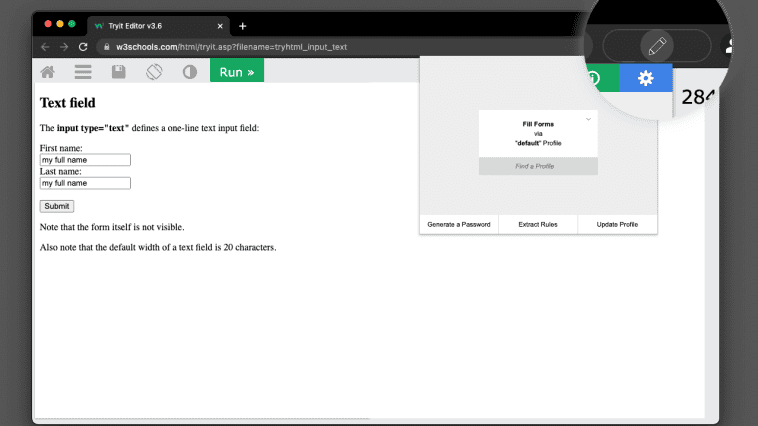Open the hamburger menu icon

(x=83, y=72)
